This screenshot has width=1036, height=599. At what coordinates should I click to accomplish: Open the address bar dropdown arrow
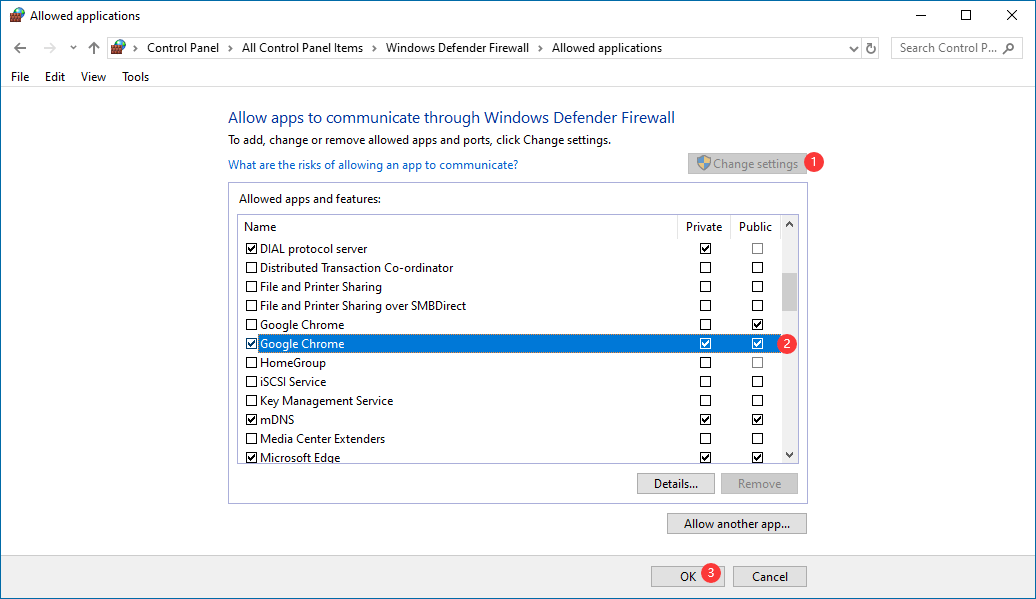click(853, 47)
